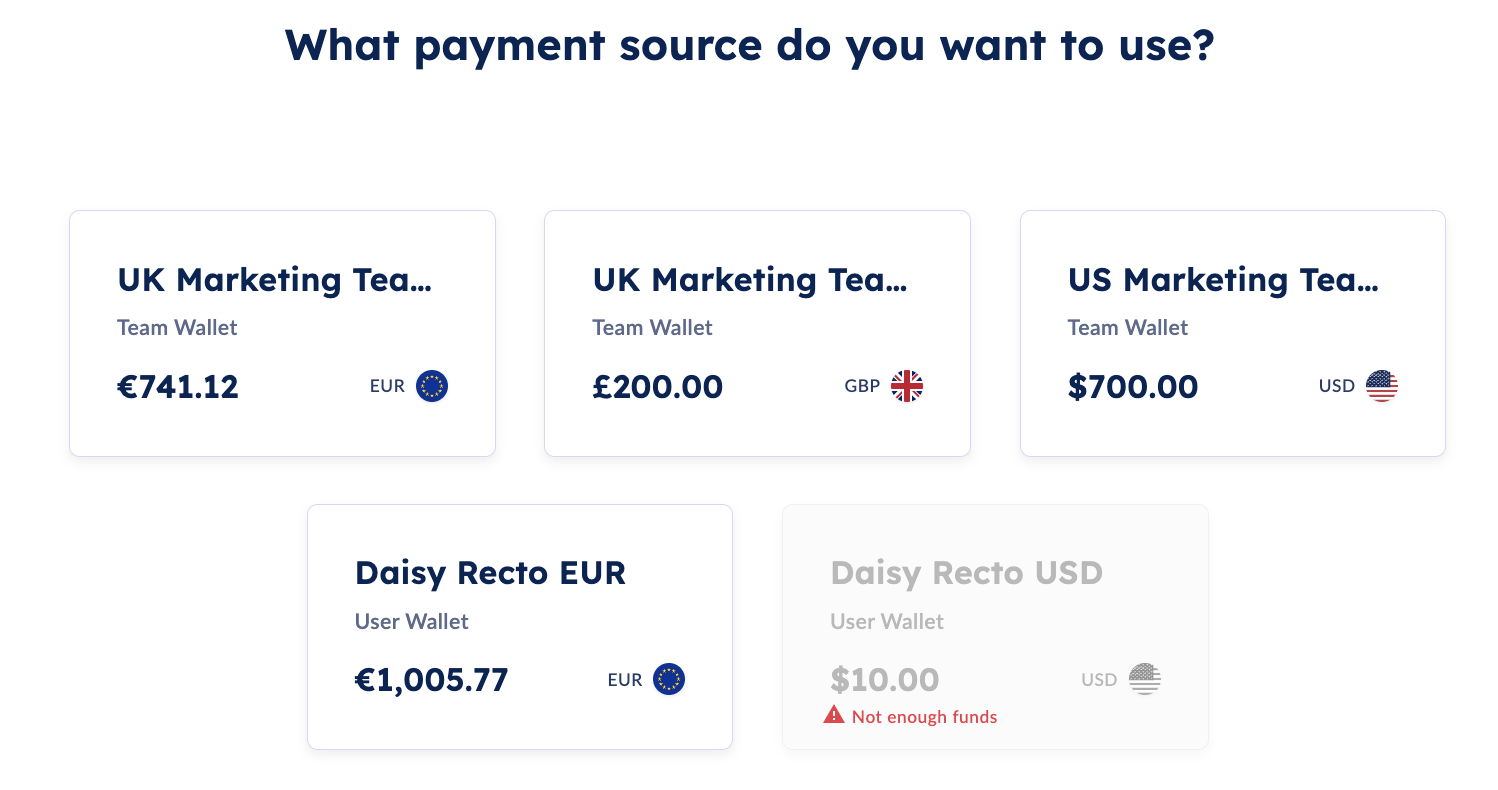Click the 'What payment source' heading
Screen dimensions: 1498x790
point(749,45)
